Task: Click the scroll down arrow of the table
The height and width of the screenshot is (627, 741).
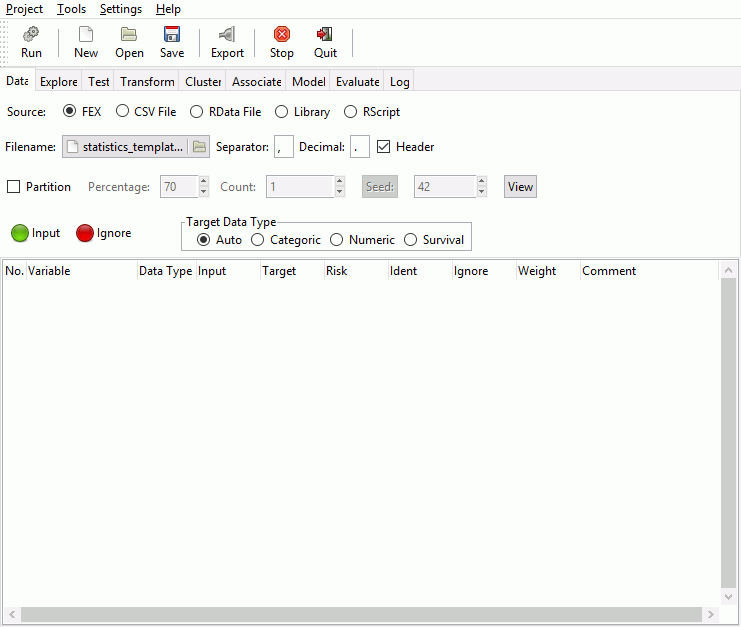Action: [x=728, y=596]
